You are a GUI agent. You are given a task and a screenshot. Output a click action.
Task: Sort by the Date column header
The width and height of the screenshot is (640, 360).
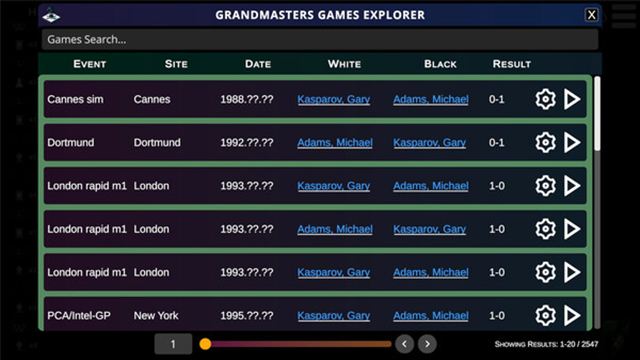[x=258, y=64]
